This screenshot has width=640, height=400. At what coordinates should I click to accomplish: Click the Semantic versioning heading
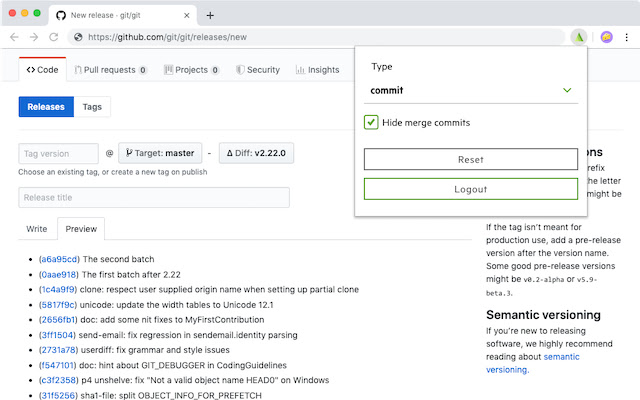(543, 315)
